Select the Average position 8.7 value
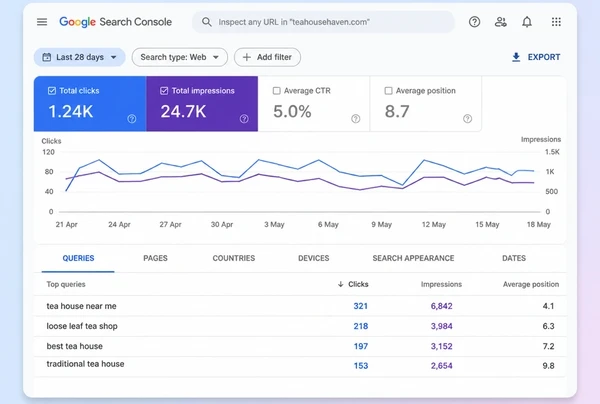The height and width of the screenshot is (404, 600). point(397,112)
